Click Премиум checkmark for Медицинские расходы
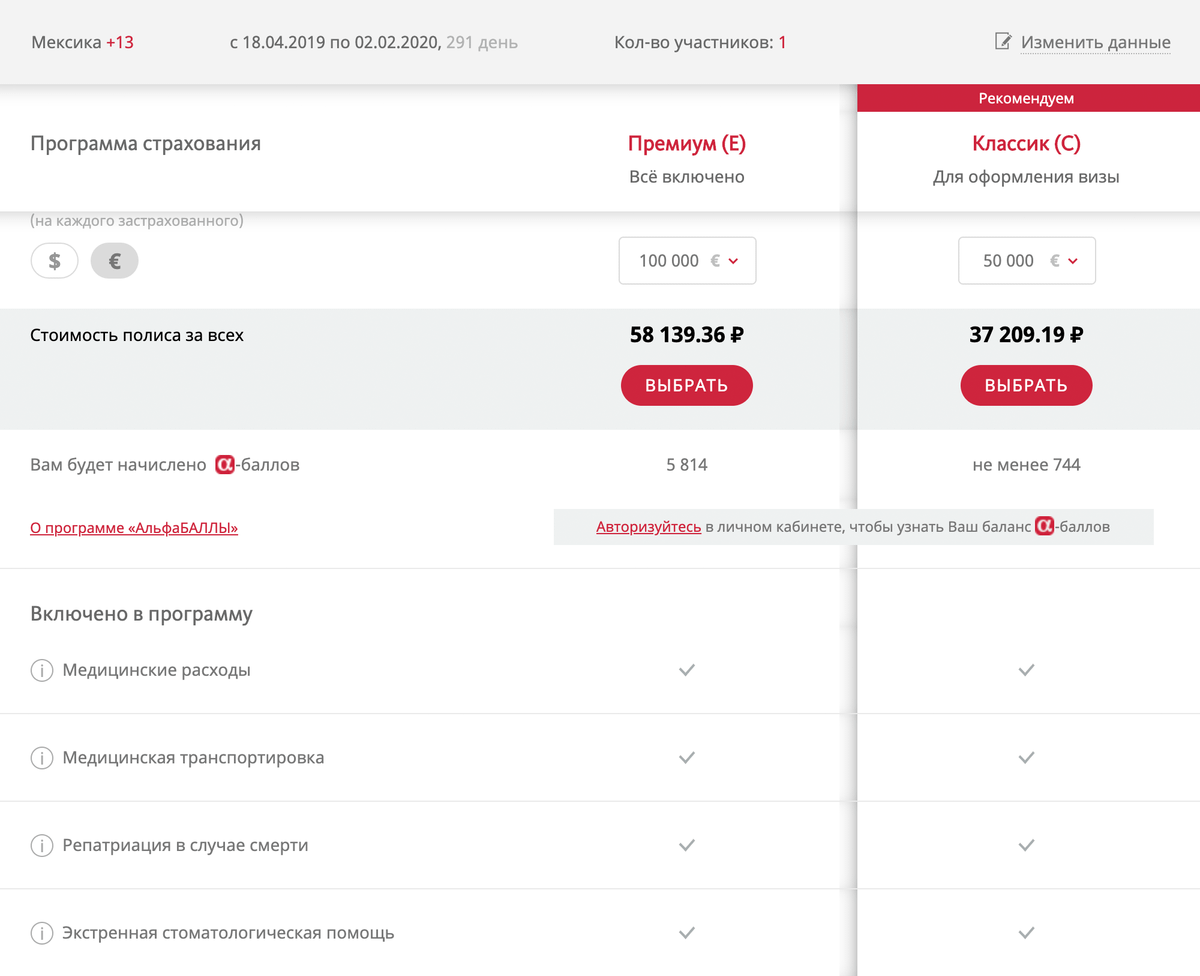The image size is (1200, 976). (686, 670)
